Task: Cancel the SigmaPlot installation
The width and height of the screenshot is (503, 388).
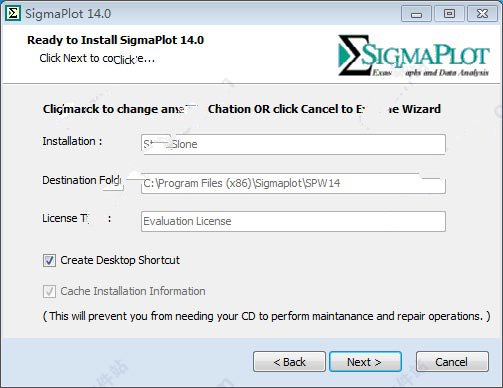Action: tap(452, 362)
